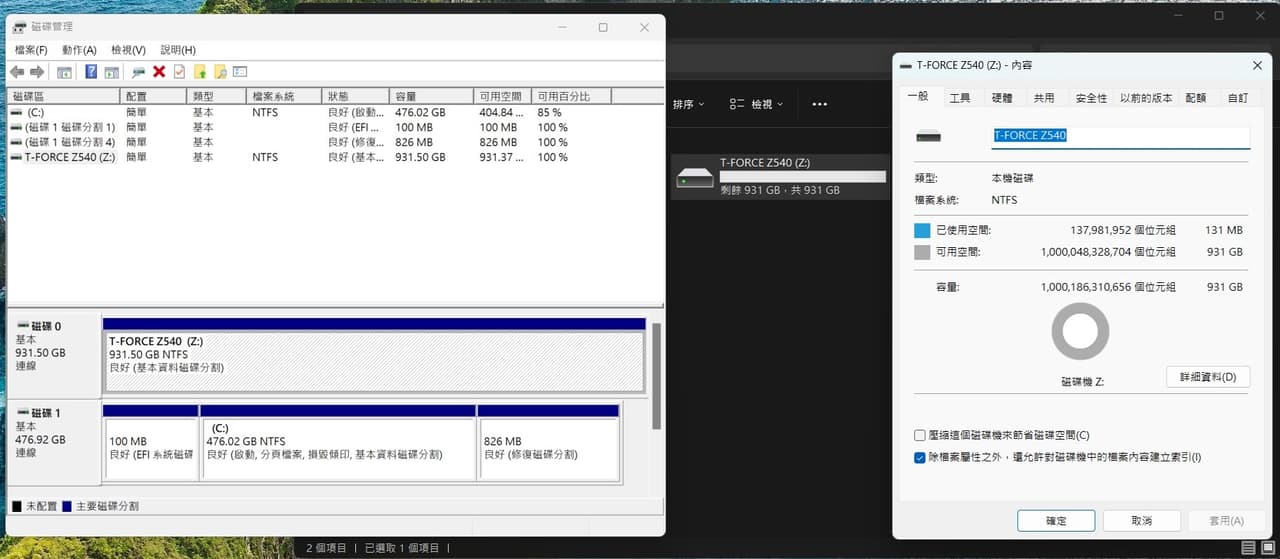The width and height of the screenshot is (1280, 559).
Task: Click the 85 % free percentage cell
Action: 551,113
